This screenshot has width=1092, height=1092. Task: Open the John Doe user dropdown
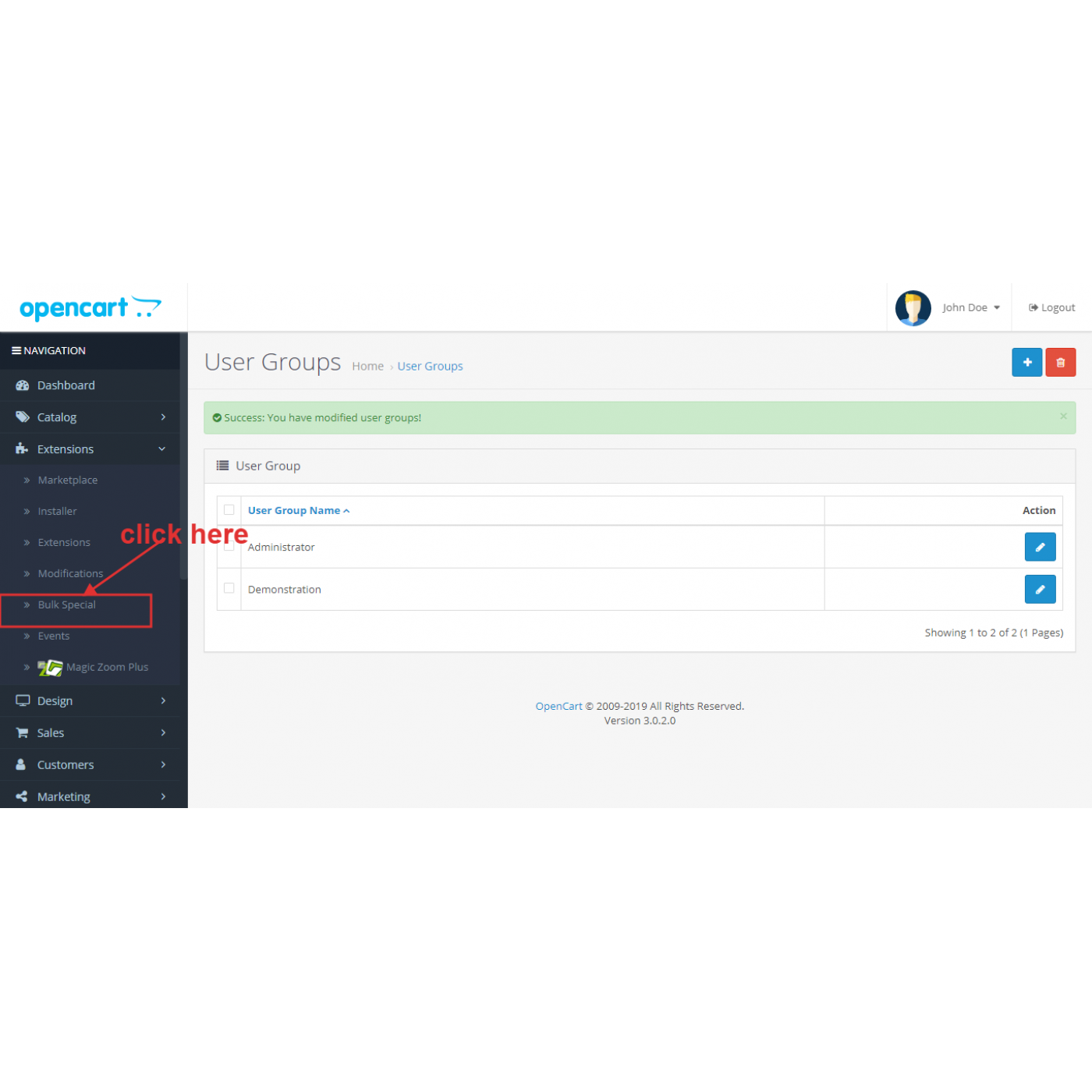(x=970, y=308)
